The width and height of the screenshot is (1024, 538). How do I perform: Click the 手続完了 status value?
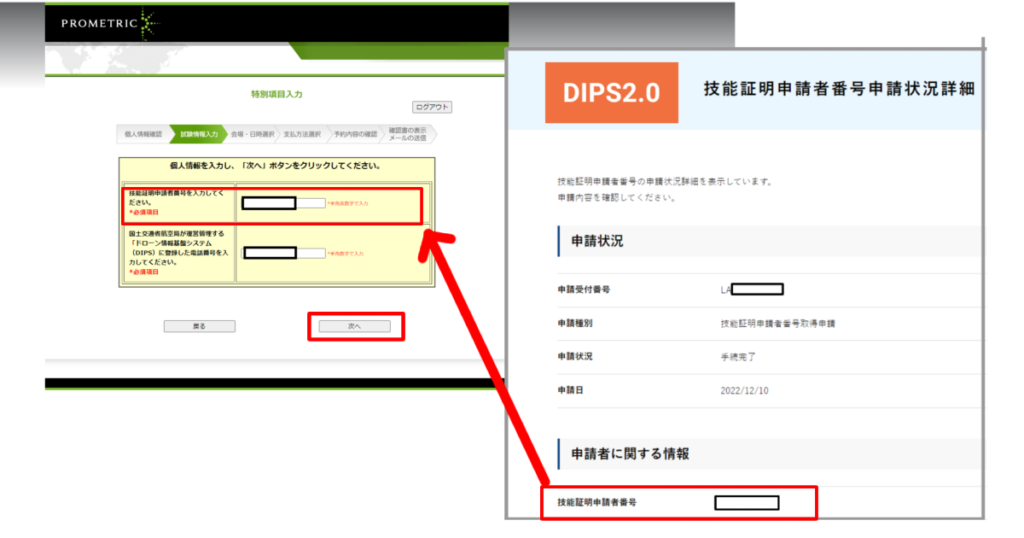click(738, 357)
